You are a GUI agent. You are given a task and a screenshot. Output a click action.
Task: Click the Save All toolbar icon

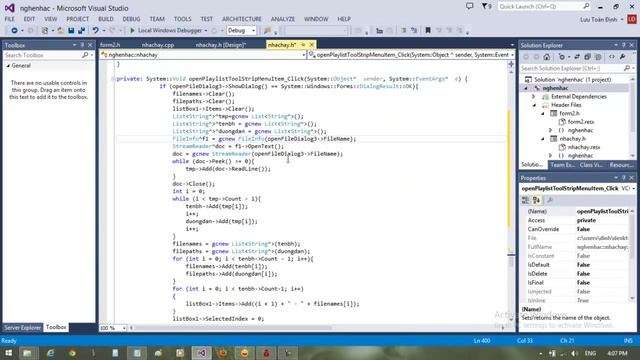pyautogui.click(x=81, y=31)
